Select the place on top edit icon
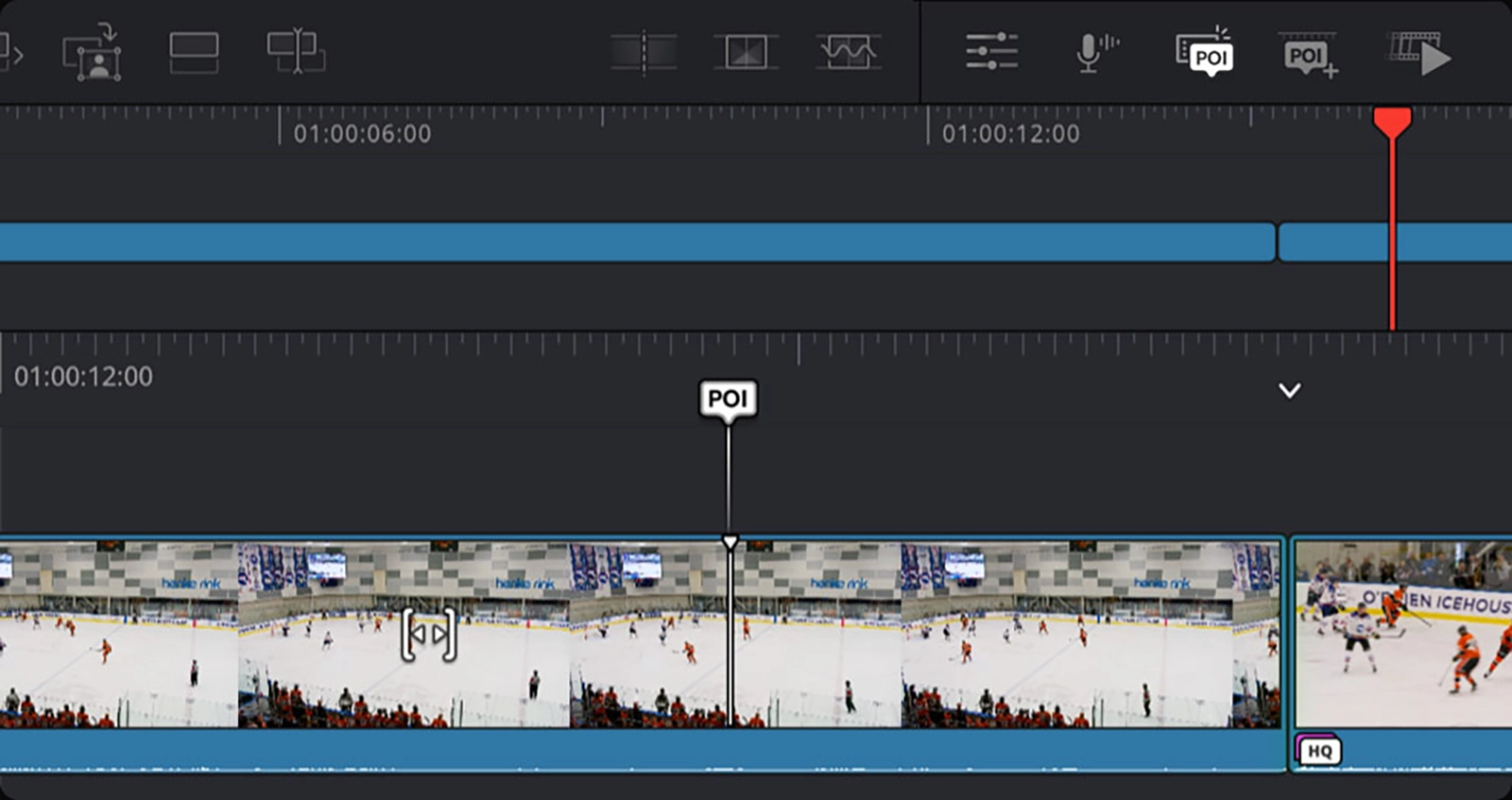Screen dimensions: 1512x800 coord(194,53)
